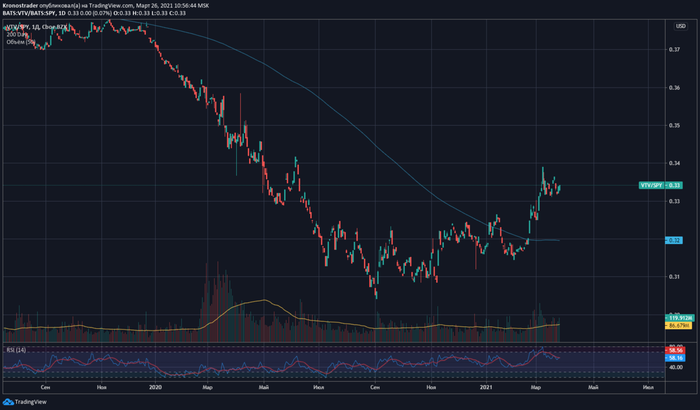Select the Объём volume indicator legend
Viewport: 700px width, 410px height.
pyautogui.click(x=20, y=40)
